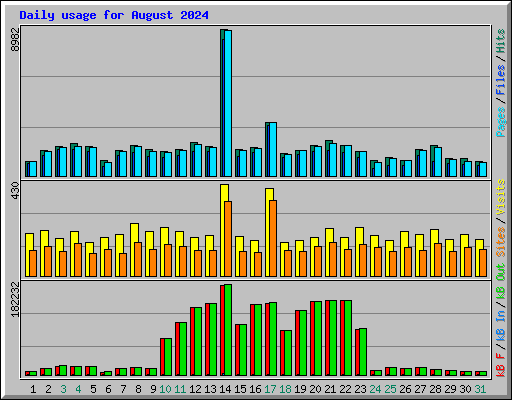Viewport: 512px width, 400px height.
Task: Click day label 23 on the x-axis
Action: tap(360, 389)
